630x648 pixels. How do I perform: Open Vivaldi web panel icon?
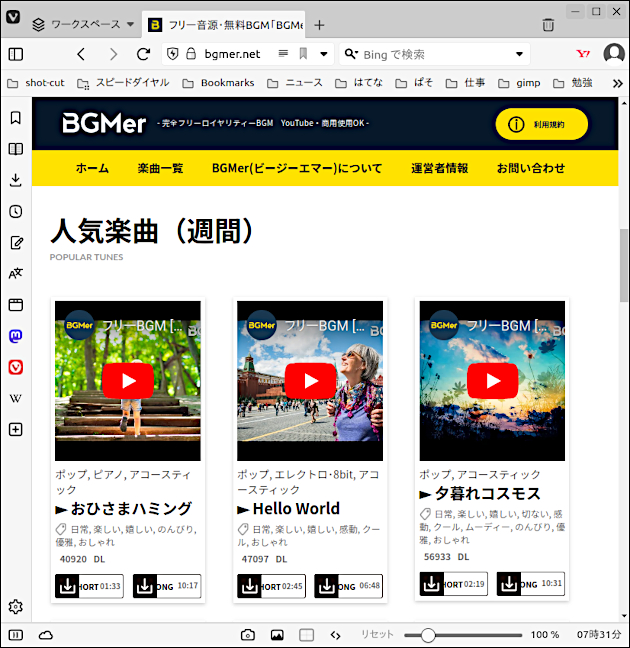click(16, 367)
